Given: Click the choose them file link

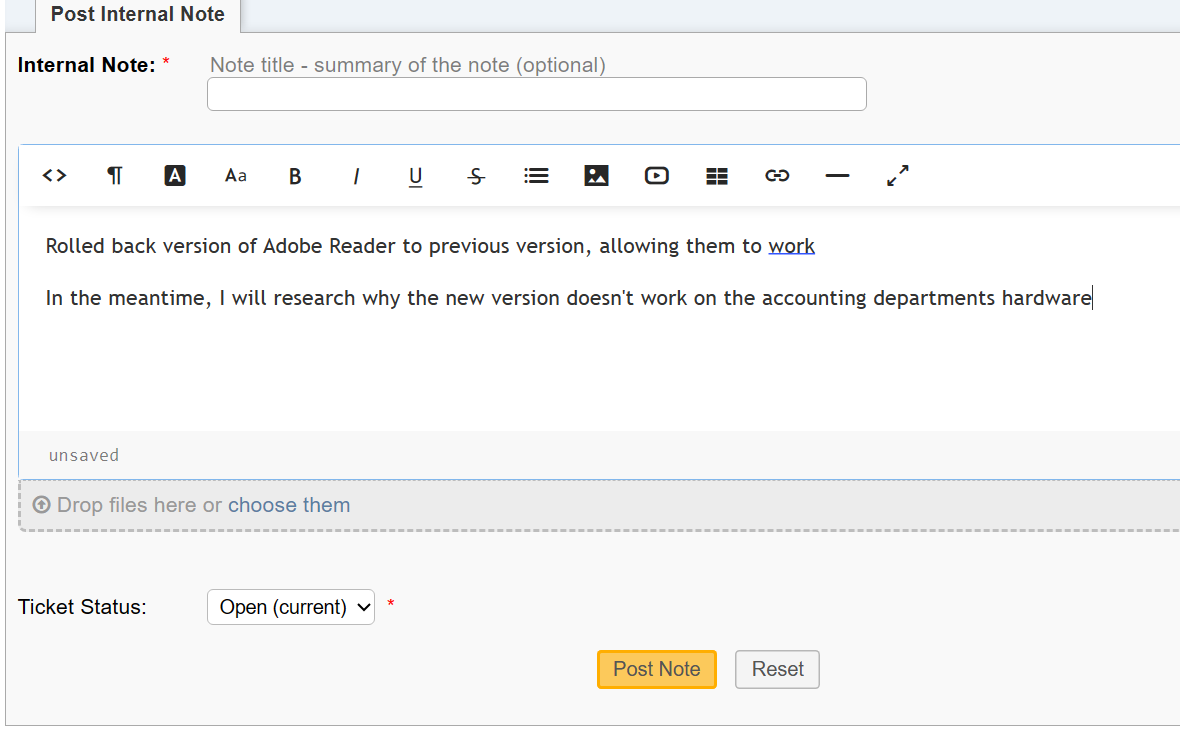Looking at the screenshot, I should 289,505.
